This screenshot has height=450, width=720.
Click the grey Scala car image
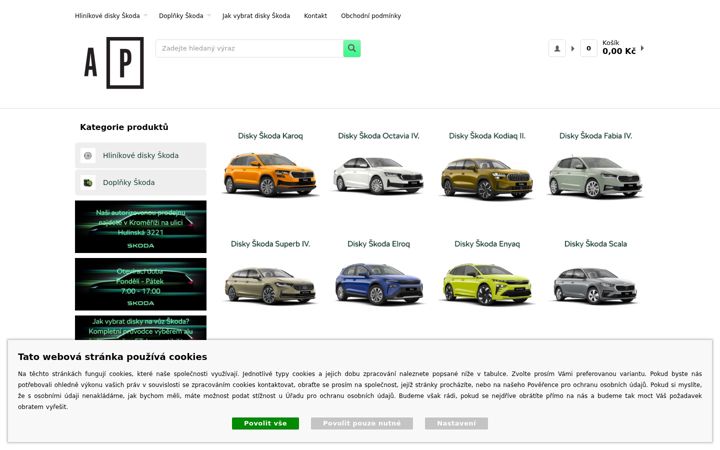point(595,286)
